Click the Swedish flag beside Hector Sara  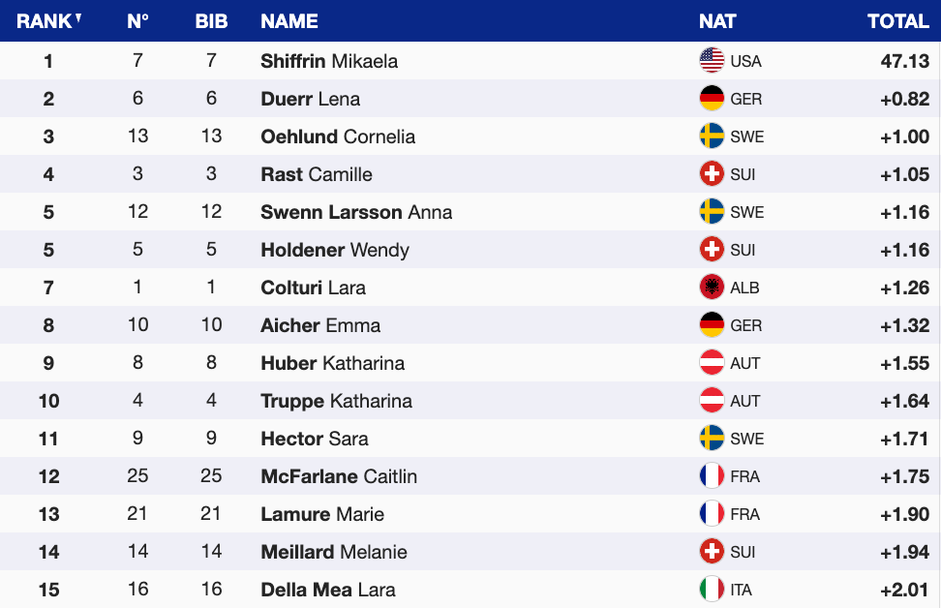tap(711, 438)
